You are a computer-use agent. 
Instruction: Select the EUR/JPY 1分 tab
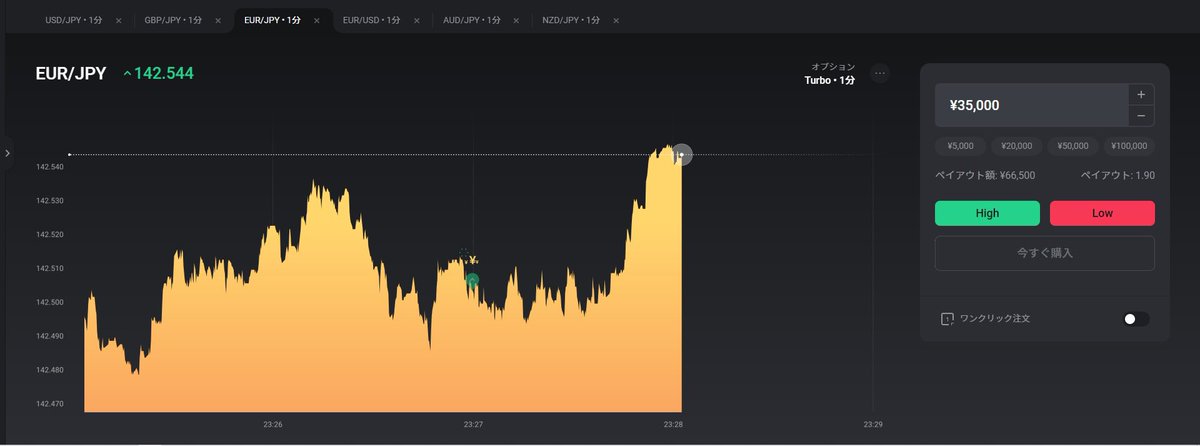click(272, 20)
